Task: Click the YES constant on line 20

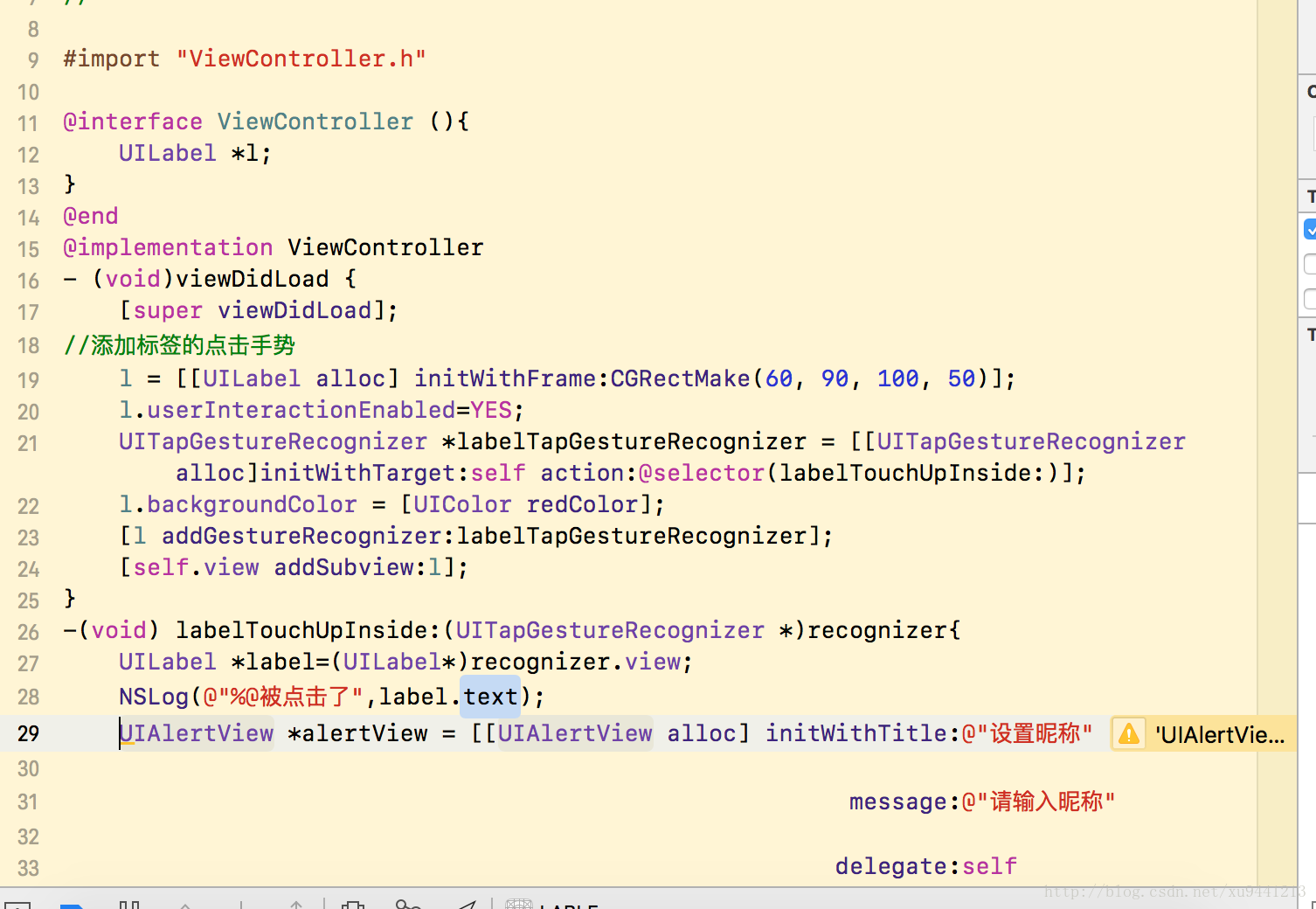Action: [x=491, y=410]
